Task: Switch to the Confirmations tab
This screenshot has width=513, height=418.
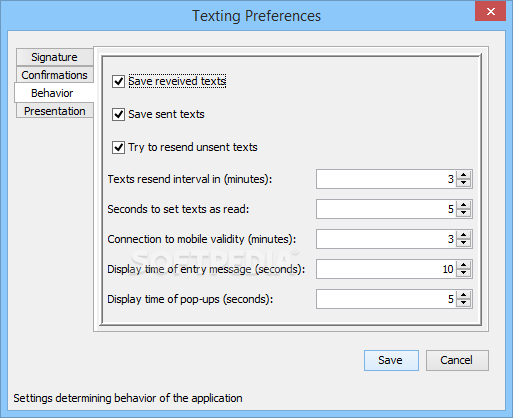Action: tap(54, 75)
